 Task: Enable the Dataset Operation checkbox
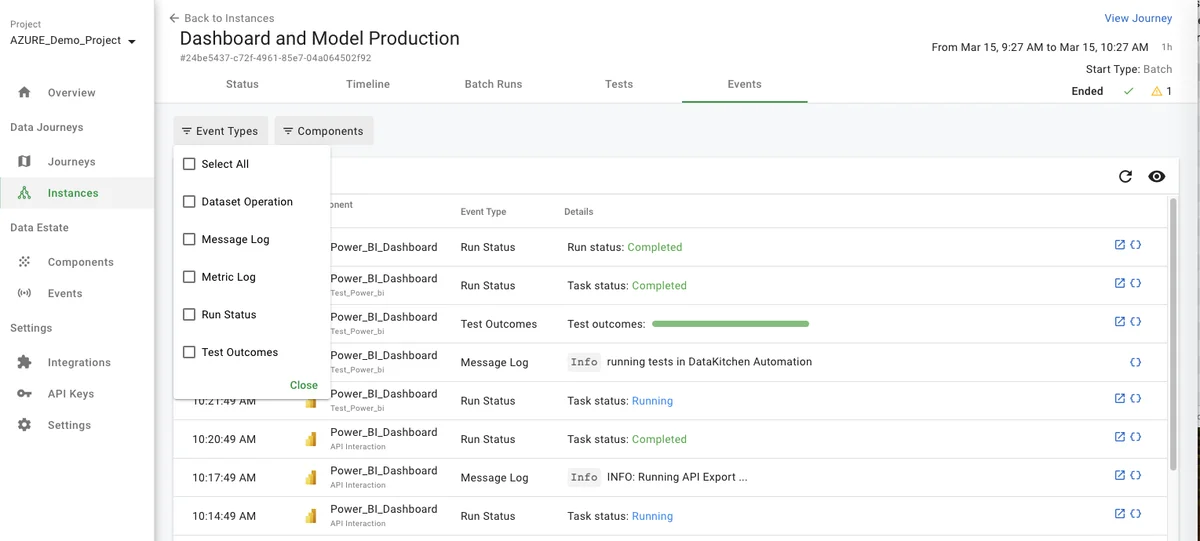(x=189, y=202)
